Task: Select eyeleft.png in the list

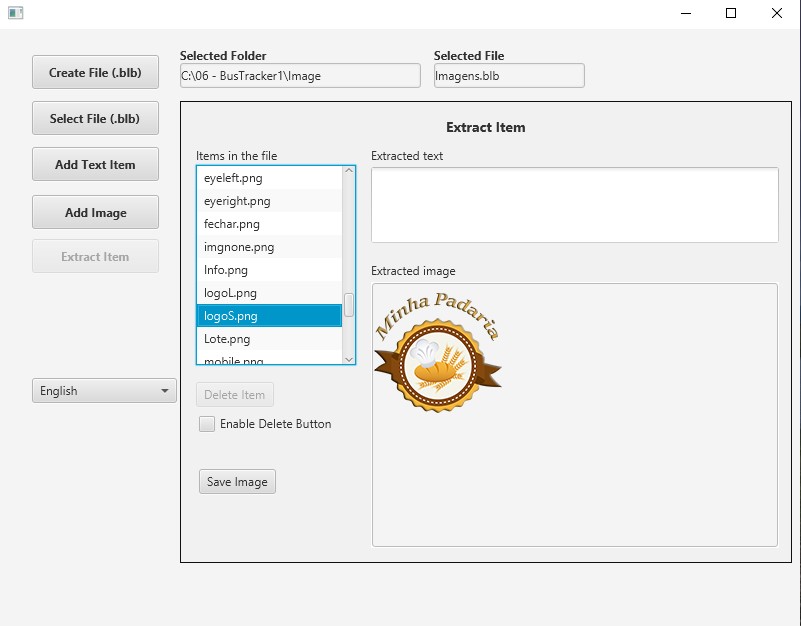Action: 269,178
